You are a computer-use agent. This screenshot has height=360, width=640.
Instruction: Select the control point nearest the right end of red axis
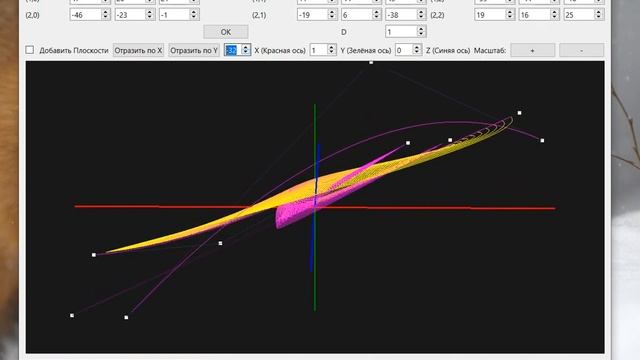pyautogui.click(x=542, y=140)
